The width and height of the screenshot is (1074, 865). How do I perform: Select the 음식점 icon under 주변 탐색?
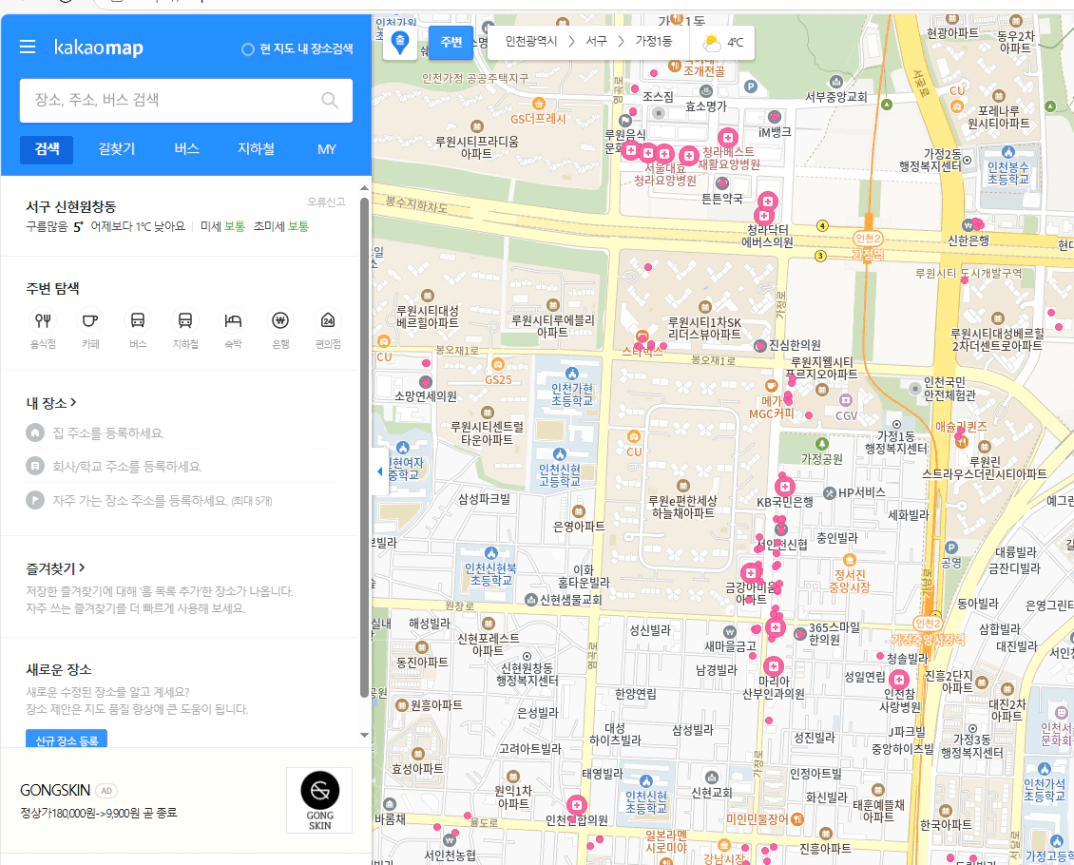pyautogui.click(x=43, y=321)
